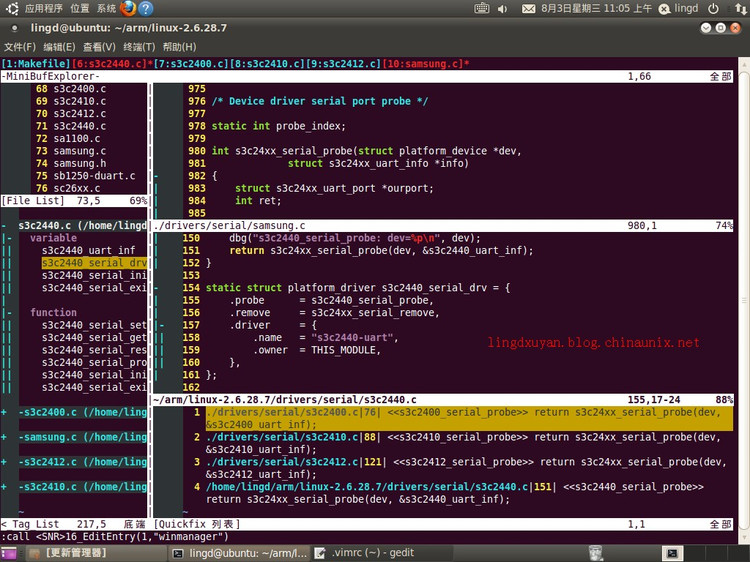Click the power shutdown icon
This screenshot has width=750, height=562.
point(713,8)
